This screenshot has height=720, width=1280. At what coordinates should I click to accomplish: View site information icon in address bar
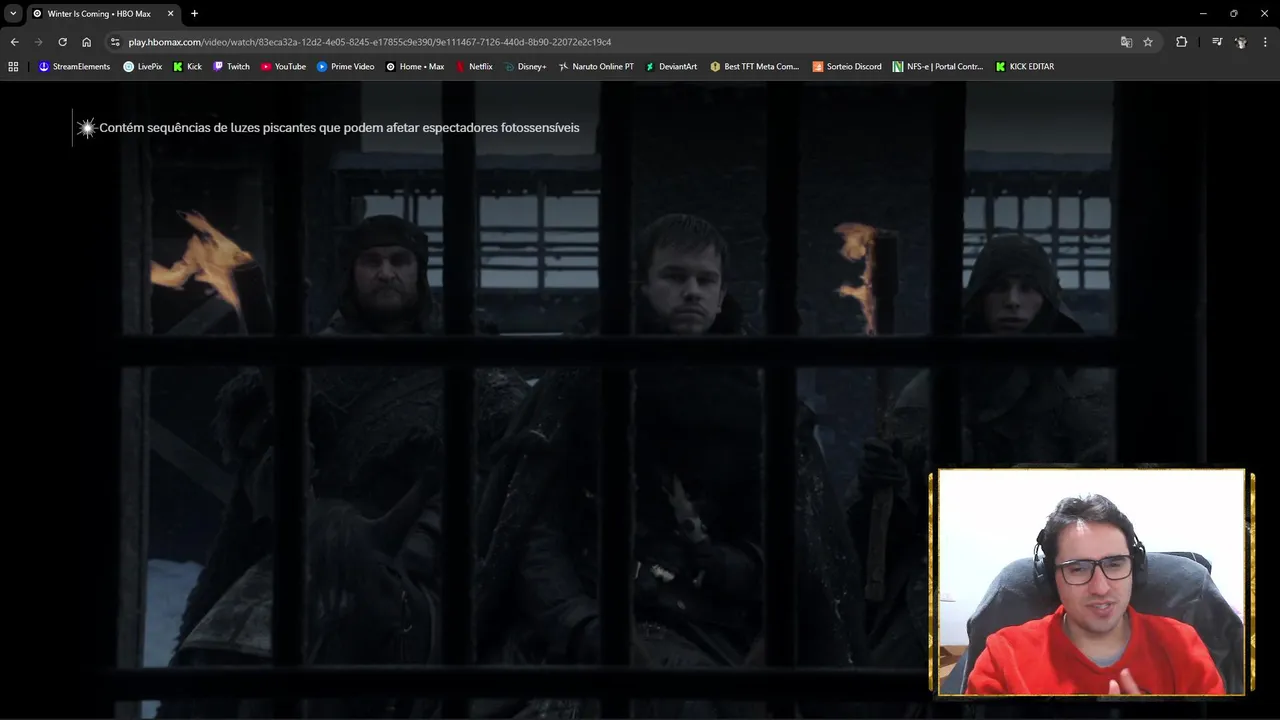115,42
